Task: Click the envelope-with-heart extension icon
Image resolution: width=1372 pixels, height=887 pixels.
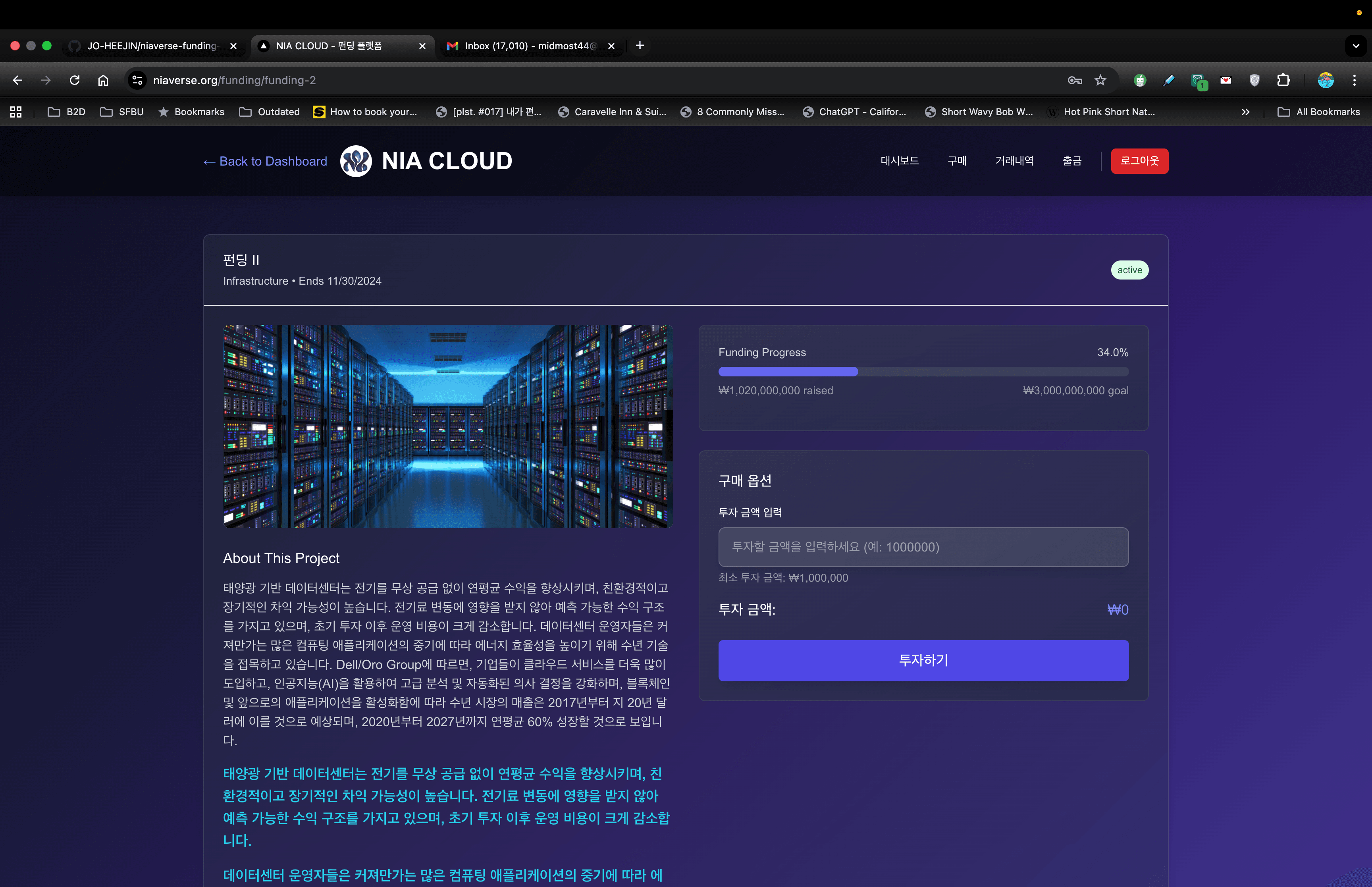Action: pos(1225,80)
